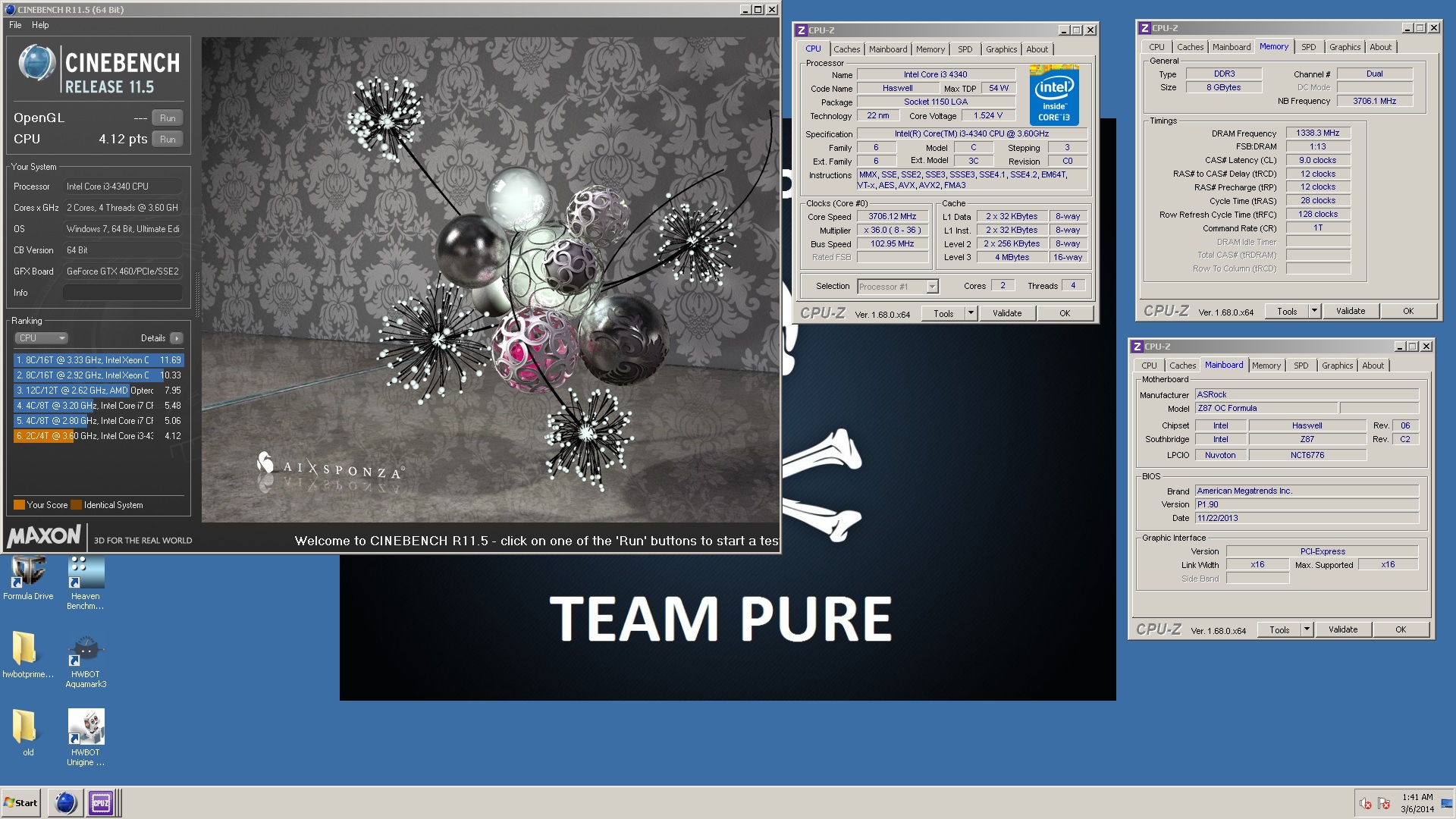
Task: Click CAS# Latency value 9.0 clocks
Action: tap(1317, 160)
